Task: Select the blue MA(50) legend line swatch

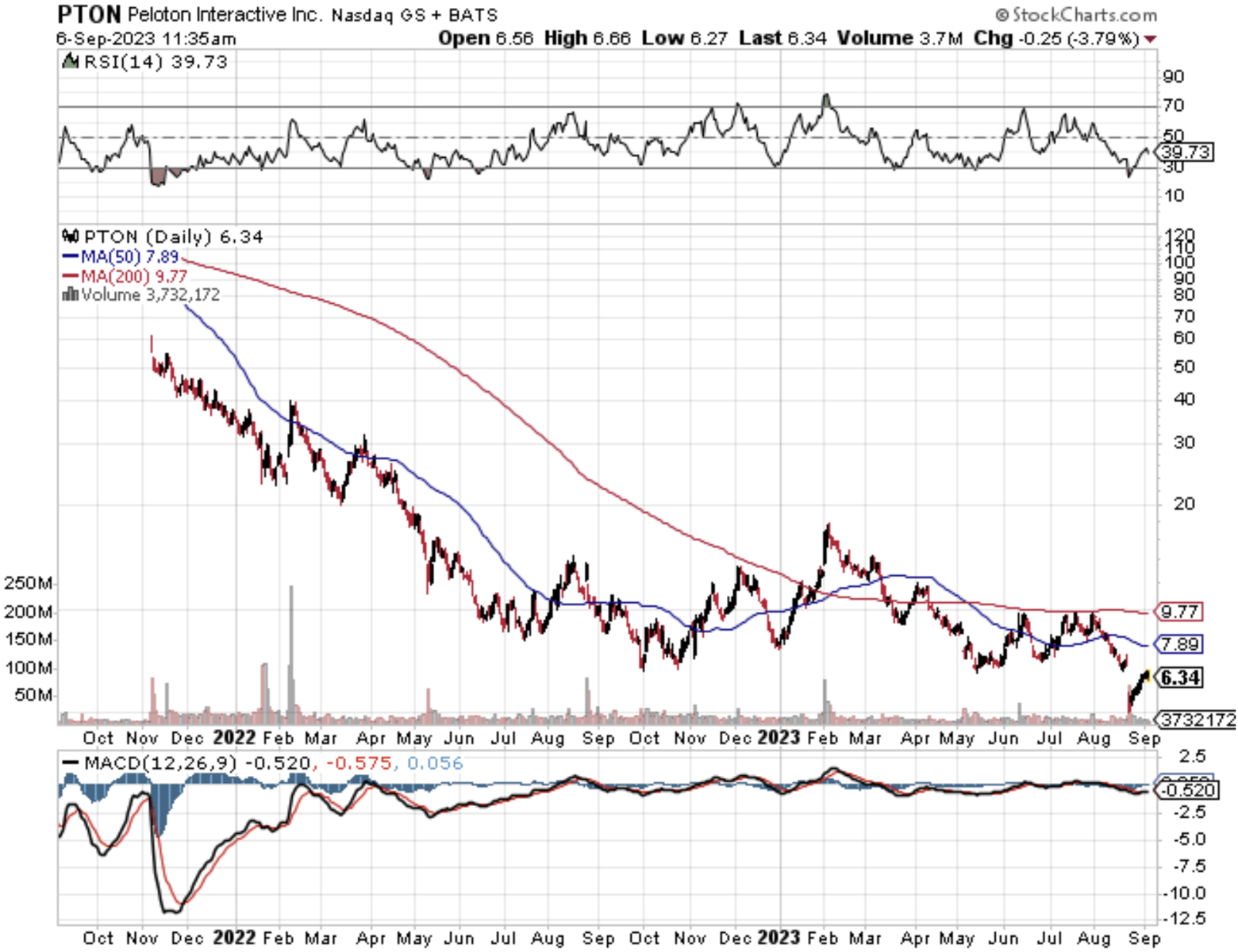Action: pos(70,257)
